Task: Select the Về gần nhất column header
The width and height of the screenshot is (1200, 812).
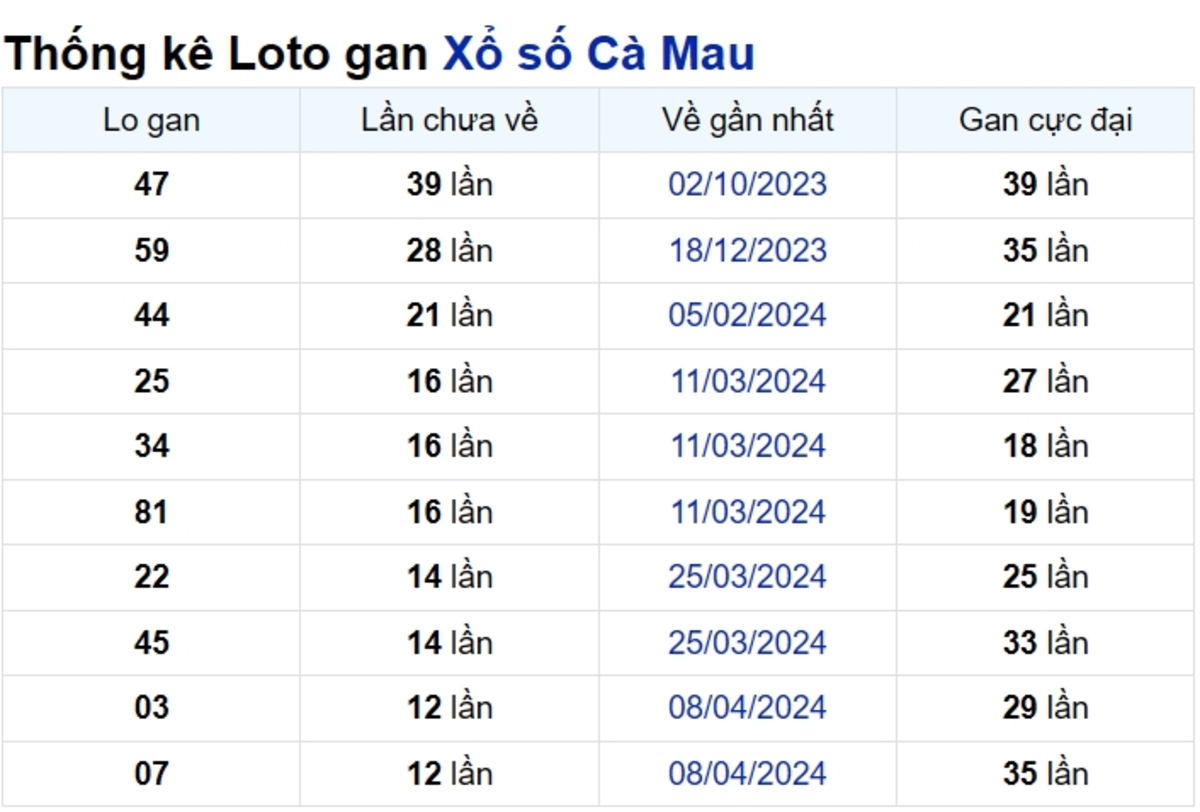Action: point(748,120)
